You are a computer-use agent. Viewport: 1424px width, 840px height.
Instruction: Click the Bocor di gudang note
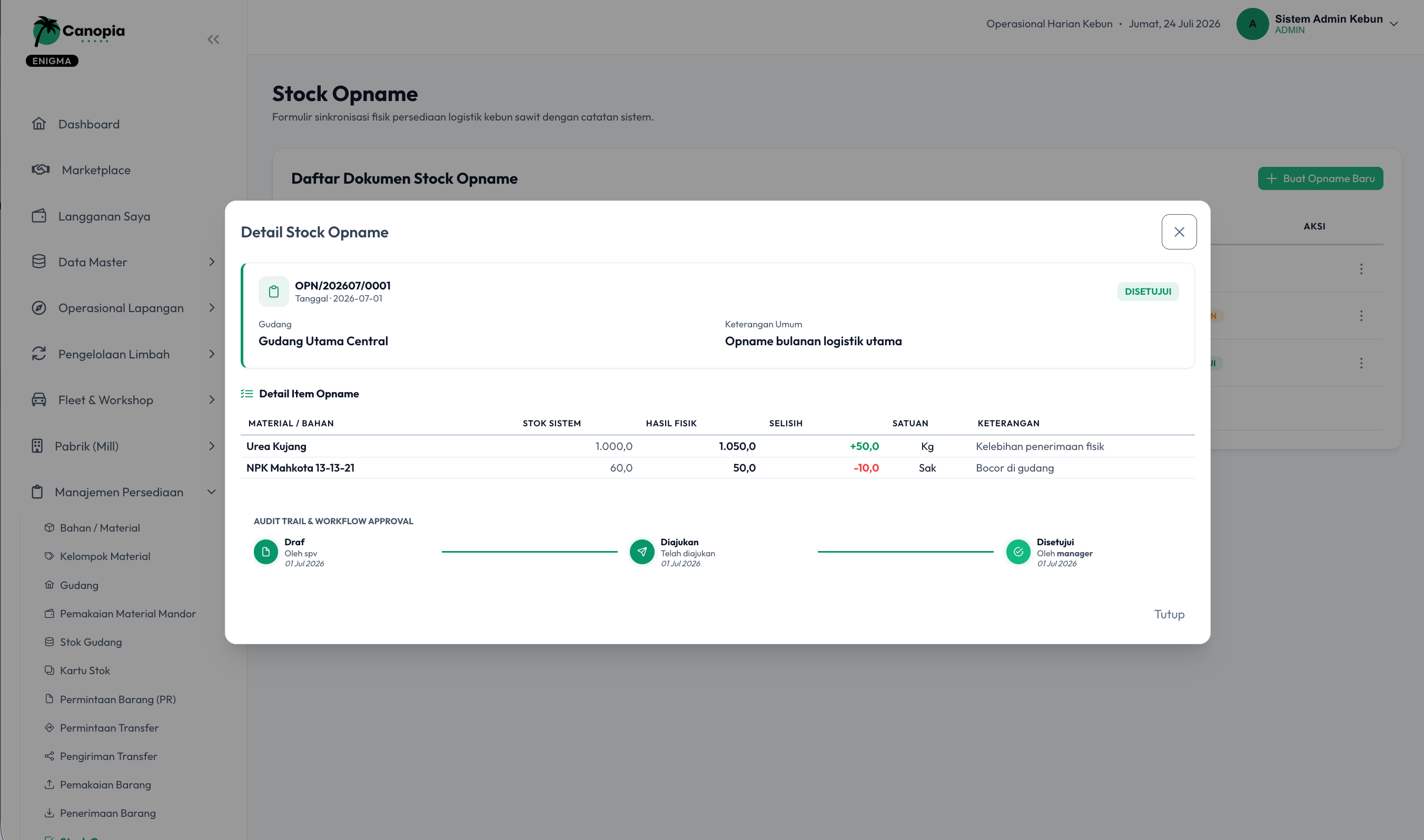point(1015,467)
